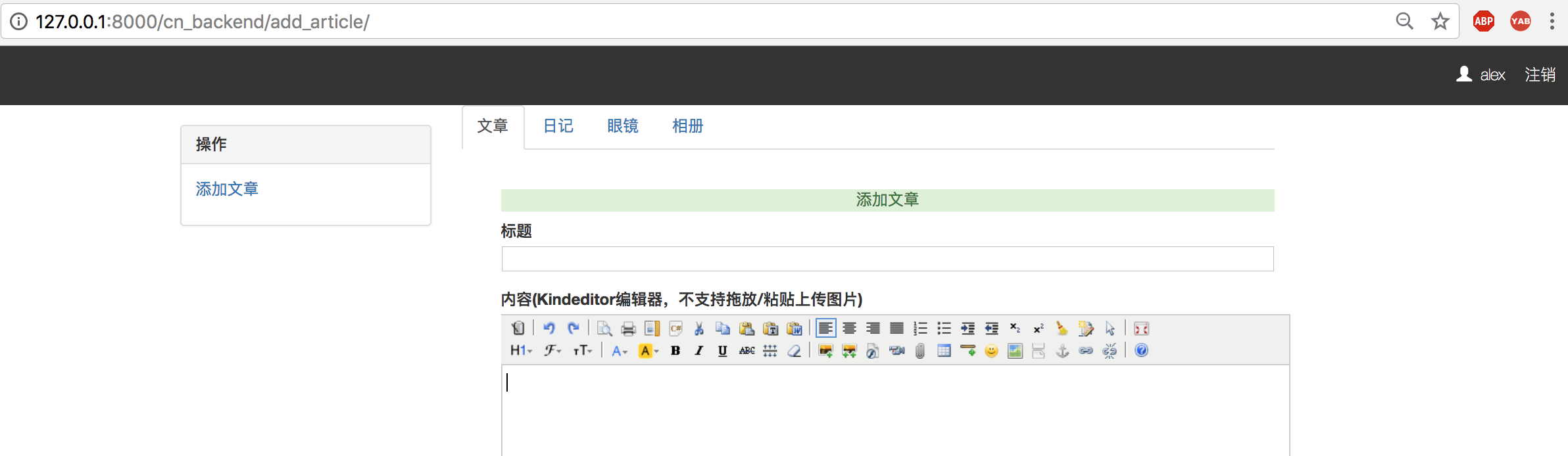This screenshot has width=1568, height=456.
Task: Switch to the 日记 tab
Action: click(558, 126)
